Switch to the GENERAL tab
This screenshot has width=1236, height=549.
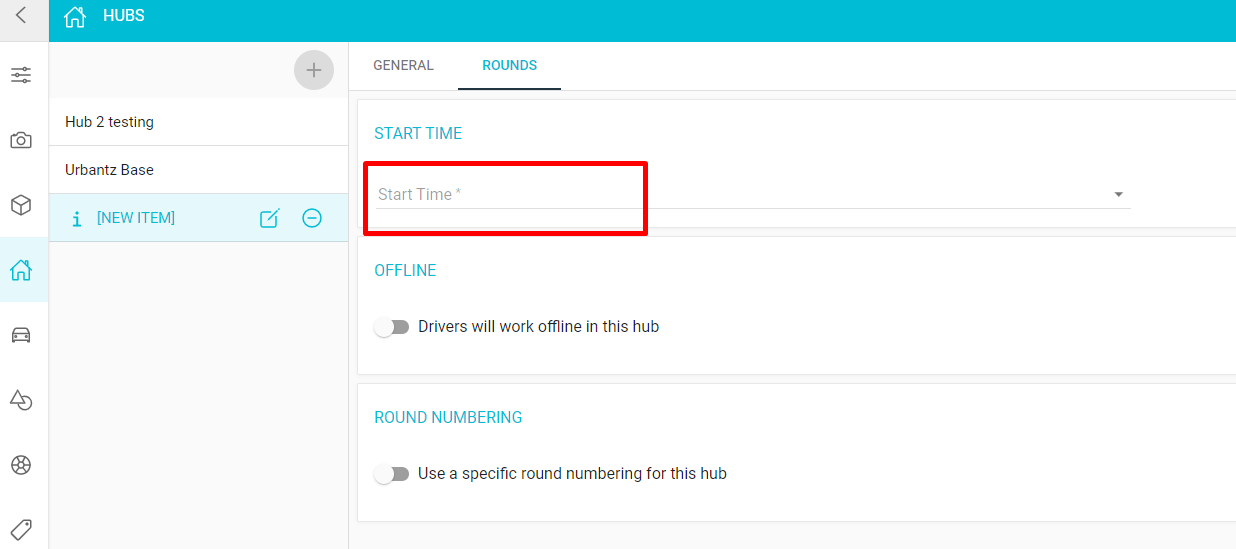click(x=403, y=65)
